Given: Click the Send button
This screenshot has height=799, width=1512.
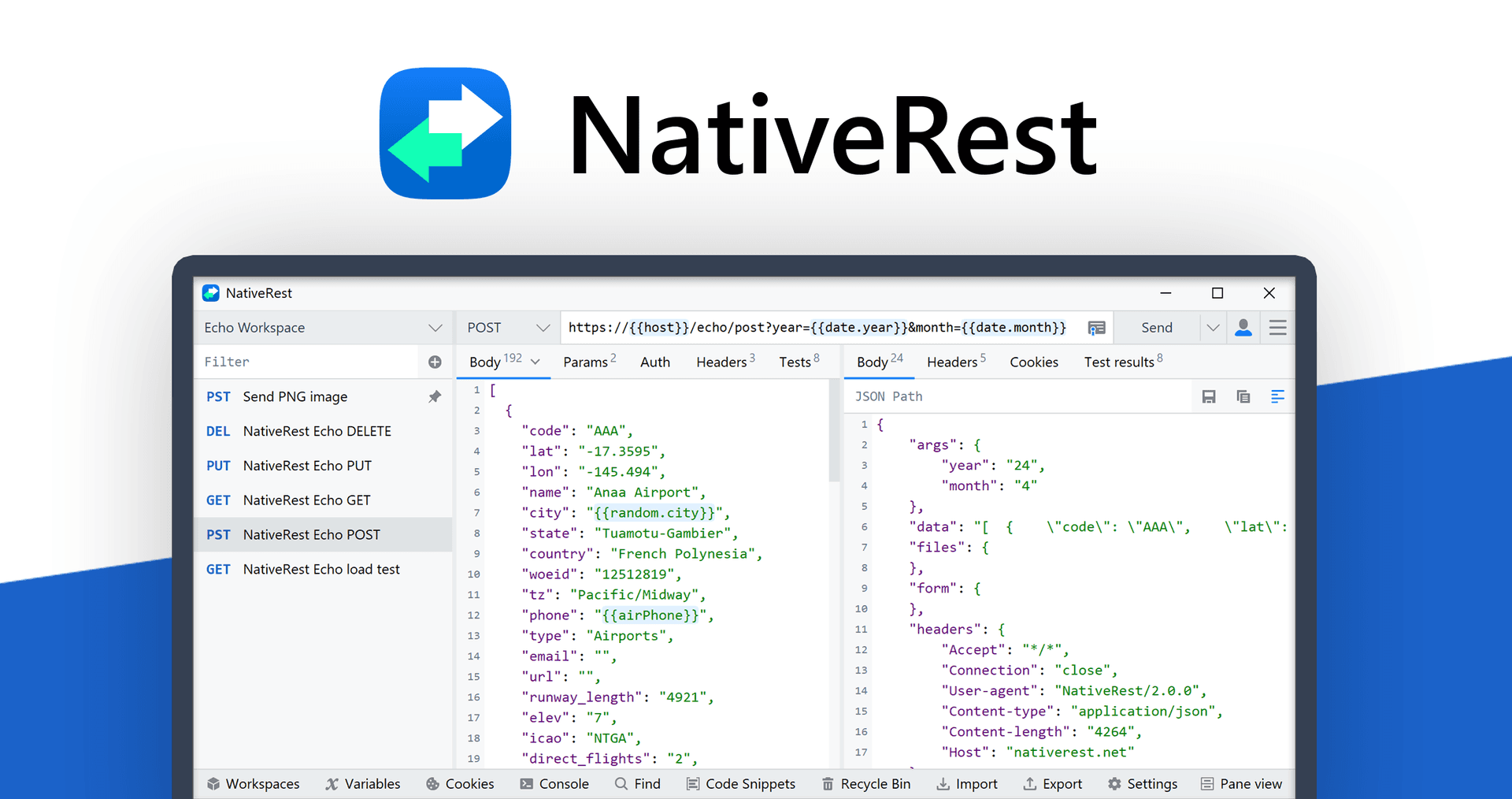Looking at the screenshot, I should coord(1156,327).
